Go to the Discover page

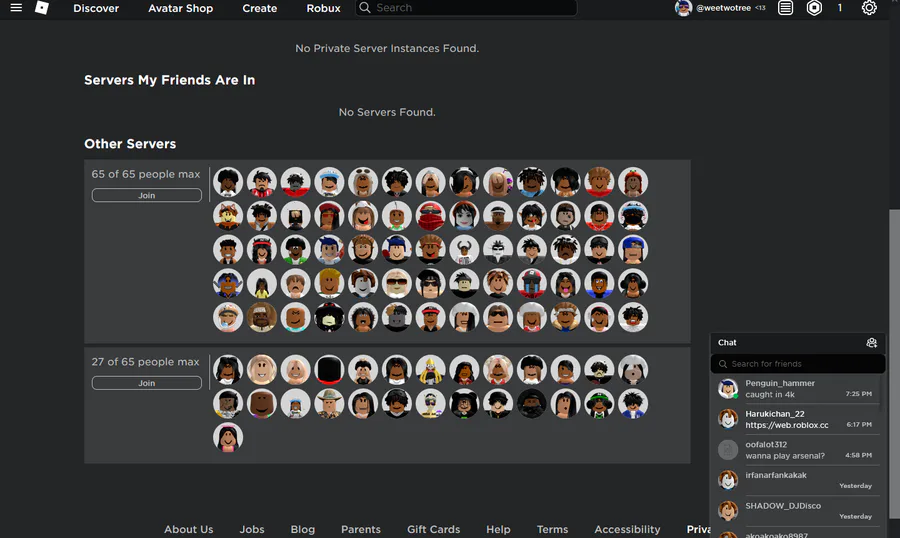pos(96,8)
